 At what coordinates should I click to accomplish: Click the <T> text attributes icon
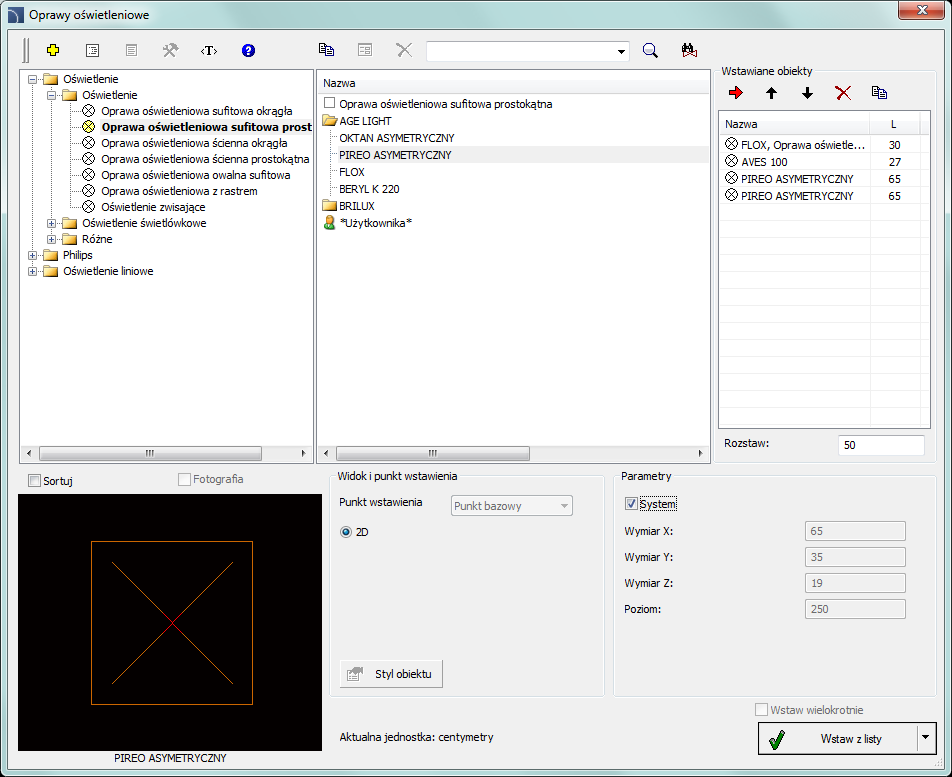click(209, 50)
